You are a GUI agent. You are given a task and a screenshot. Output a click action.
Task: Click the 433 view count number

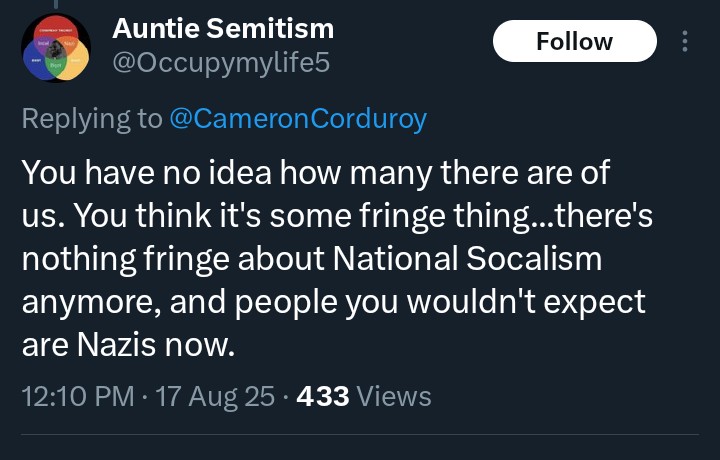(x=318, y=396)
